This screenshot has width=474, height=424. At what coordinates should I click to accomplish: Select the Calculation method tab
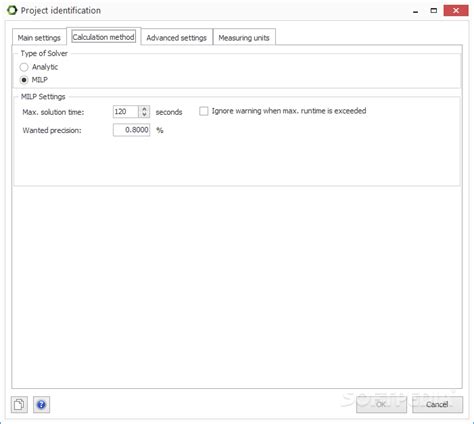[103, 37]
